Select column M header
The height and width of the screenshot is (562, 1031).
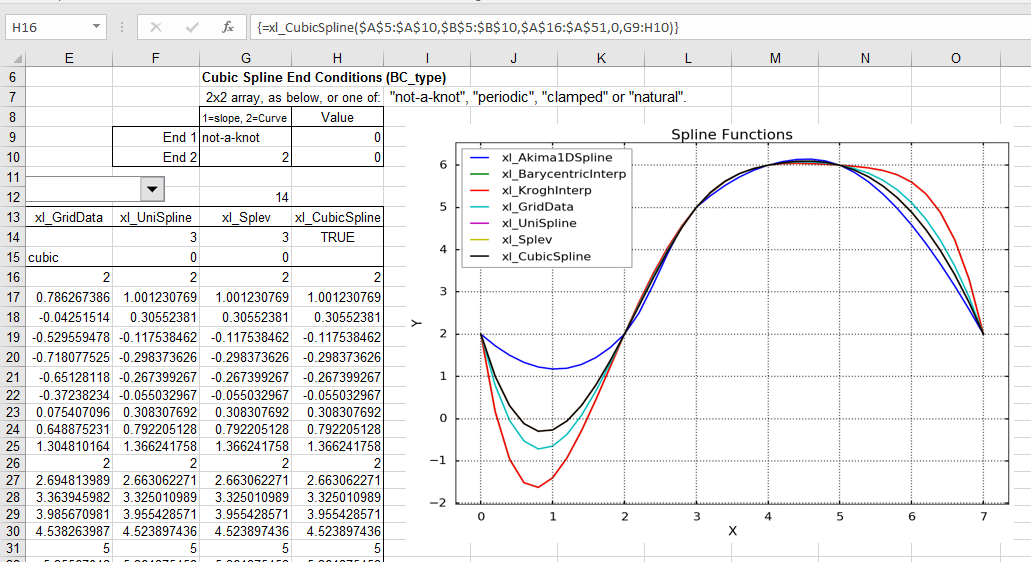click(775, 58)
